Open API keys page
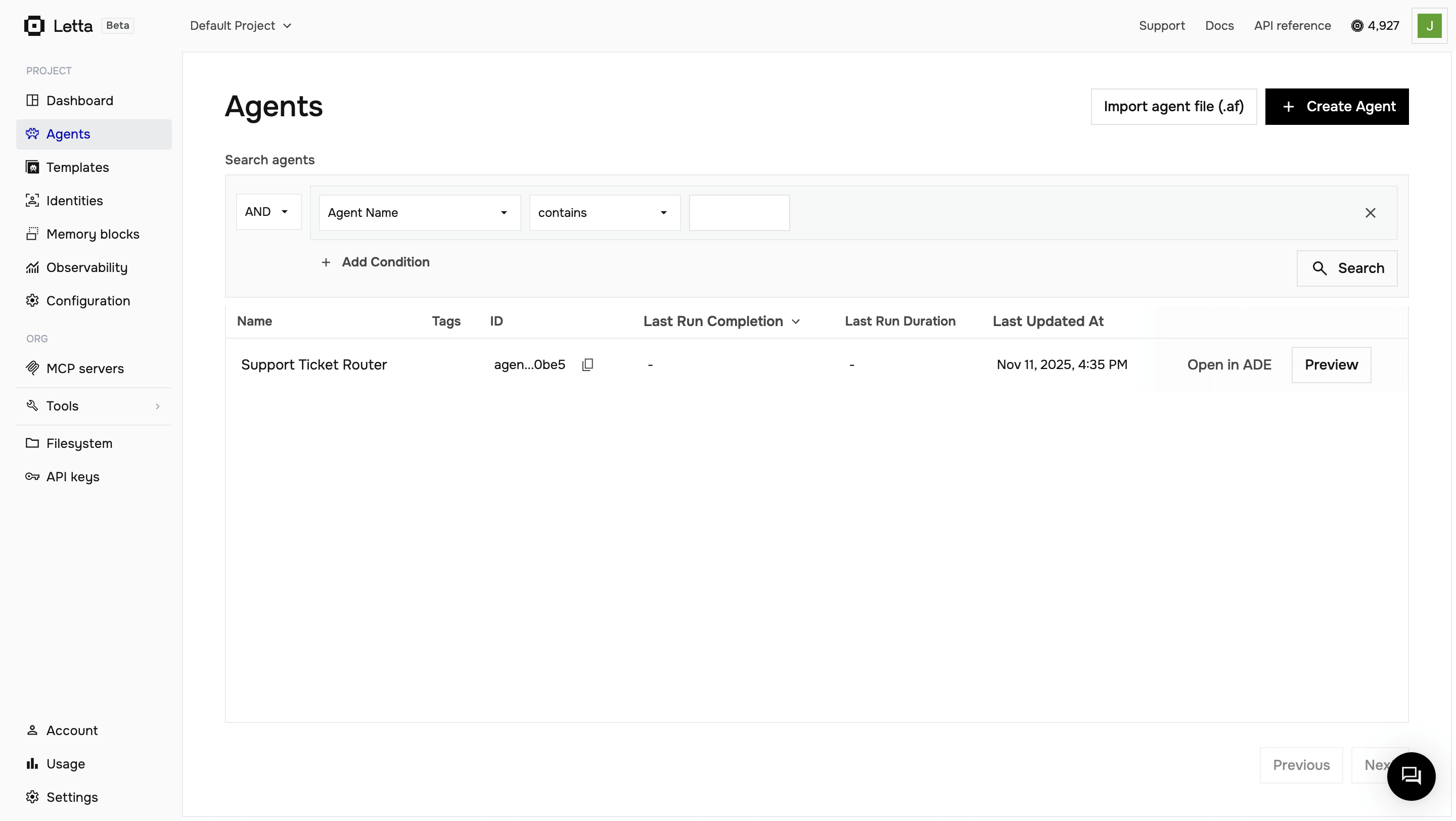1456x821 pixels. click(72, 476)
